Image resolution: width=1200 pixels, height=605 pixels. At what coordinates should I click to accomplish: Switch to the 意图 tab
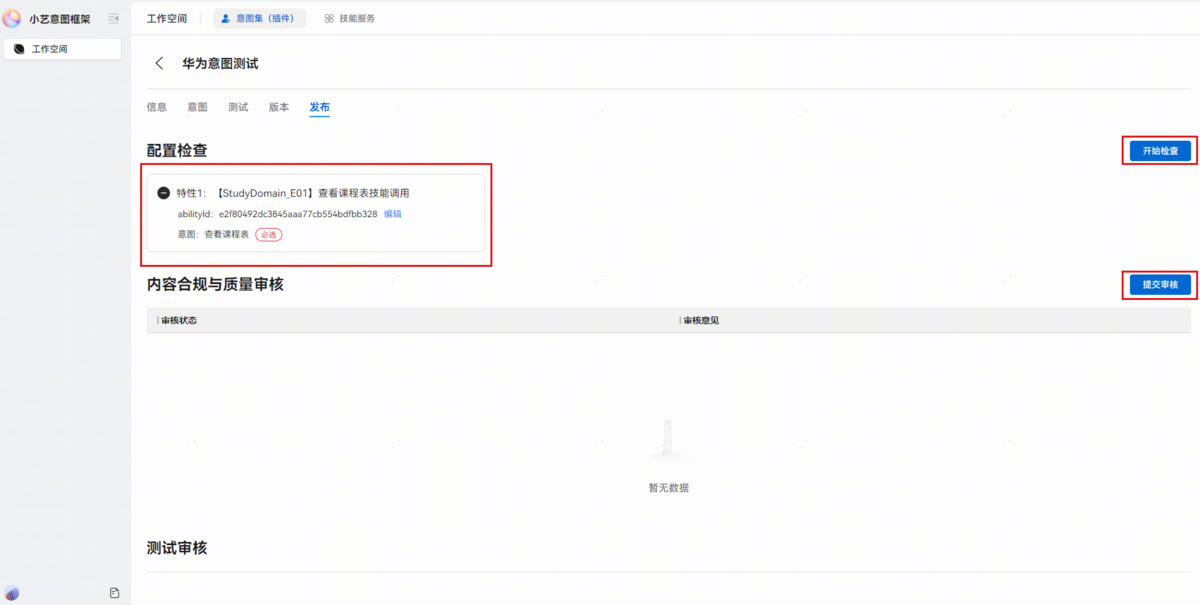tap(197, 107)
